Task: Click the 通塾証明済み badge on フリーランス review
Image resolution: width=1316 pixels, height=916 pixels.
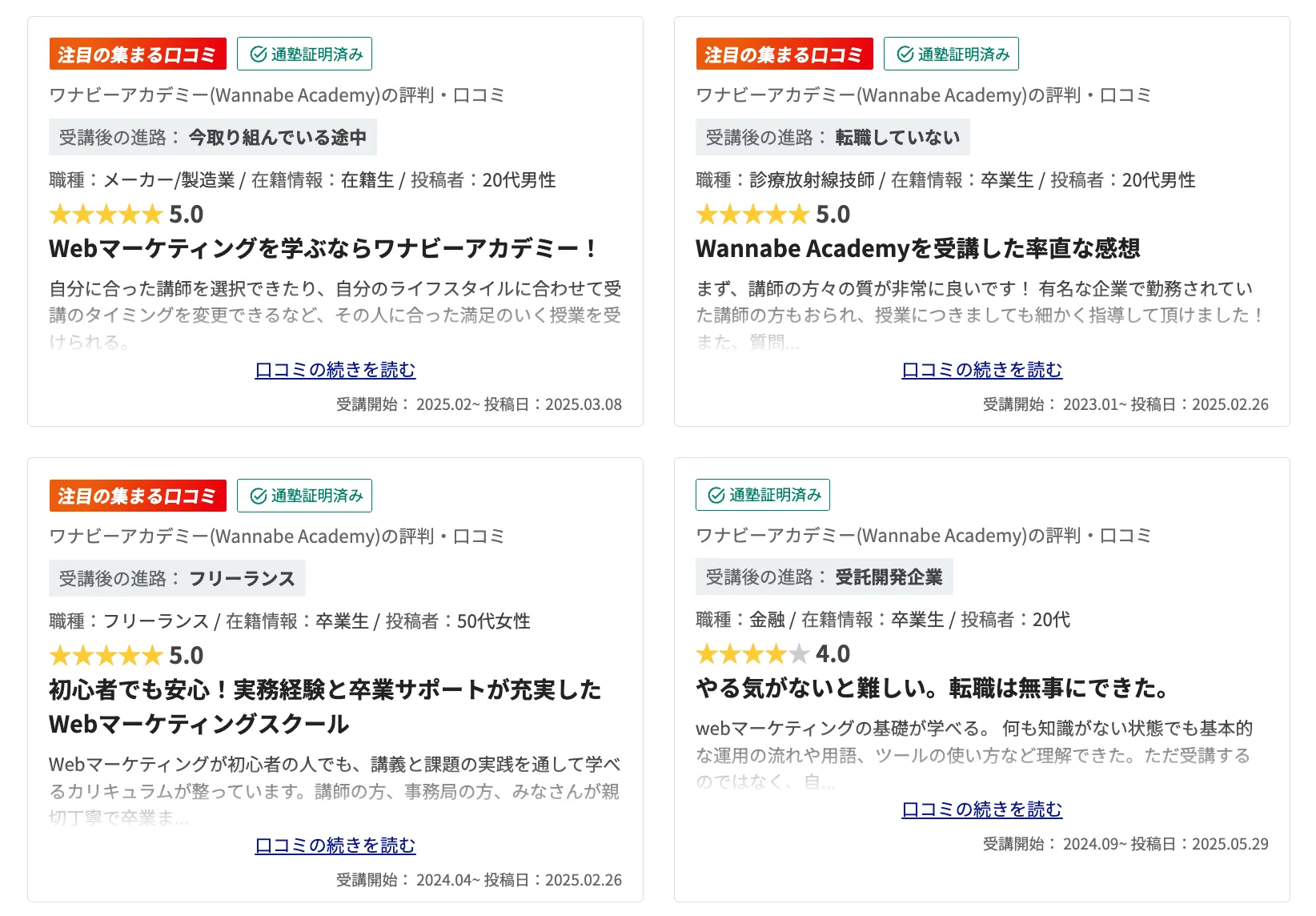Action: [304, 496]
